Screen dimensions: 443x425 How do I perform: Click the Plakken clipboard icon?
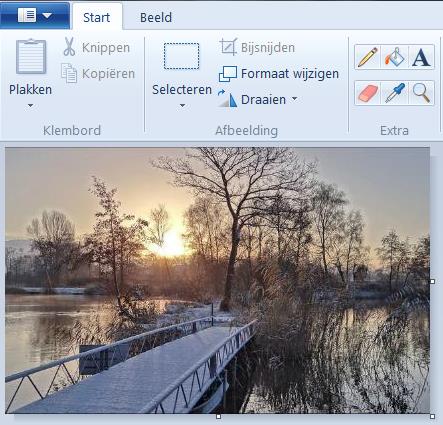31,57
